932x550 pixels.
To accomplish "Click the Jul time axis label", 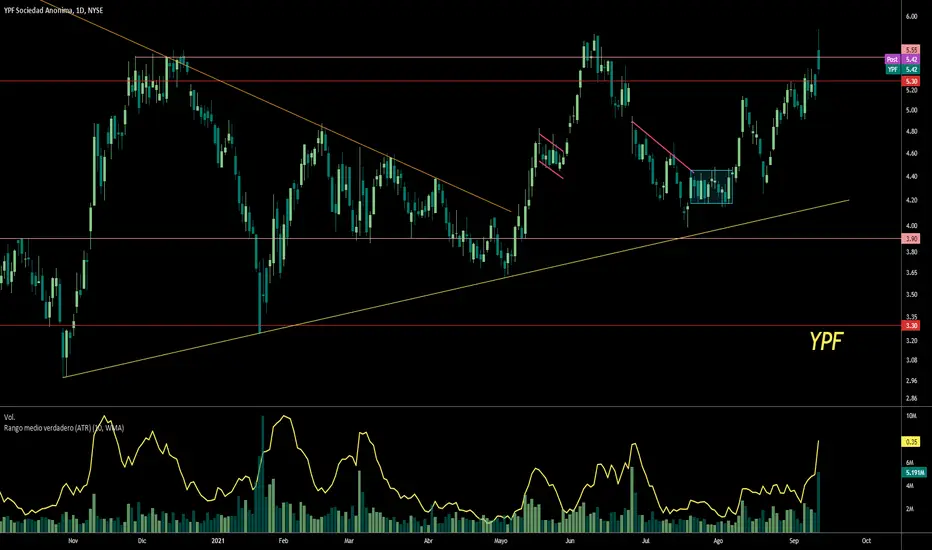I will (646, 540).
